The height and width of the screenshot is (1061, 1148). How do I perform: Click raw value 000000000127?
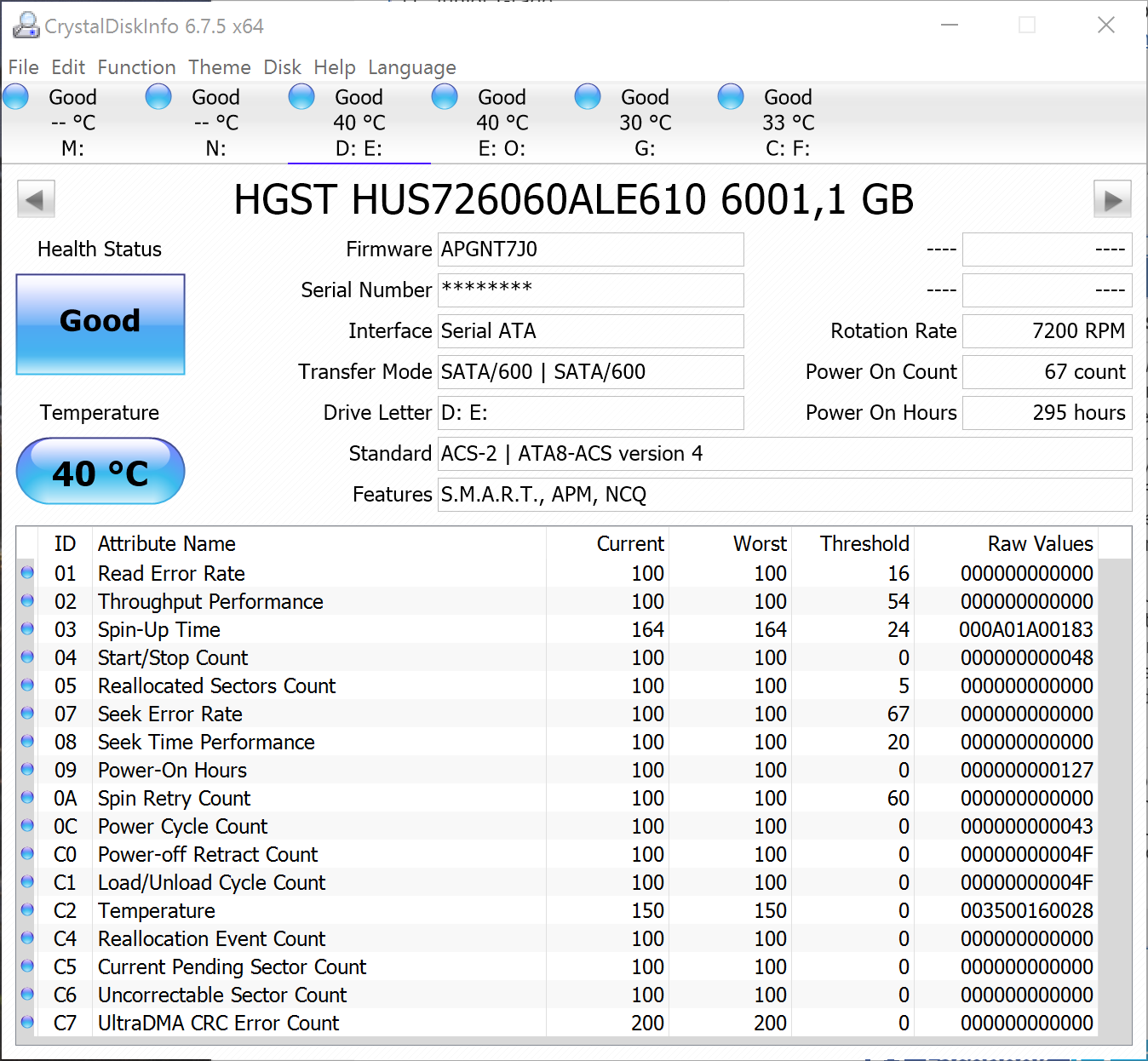click(1027, 770)
